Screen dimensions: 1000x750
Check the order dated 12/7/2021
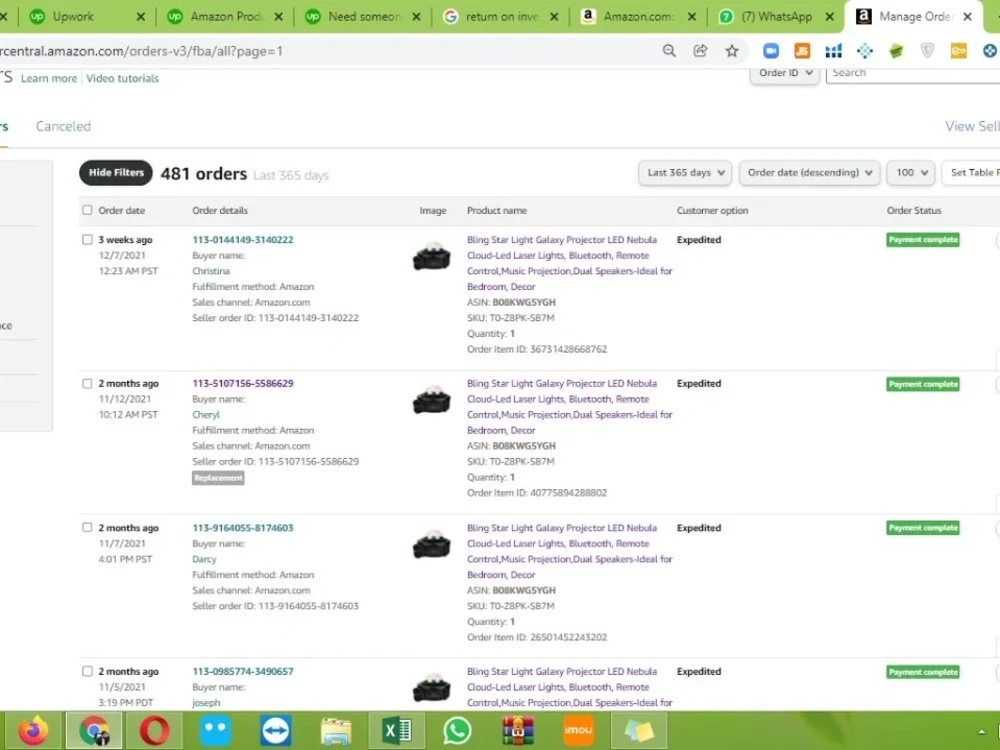(87, 240)
